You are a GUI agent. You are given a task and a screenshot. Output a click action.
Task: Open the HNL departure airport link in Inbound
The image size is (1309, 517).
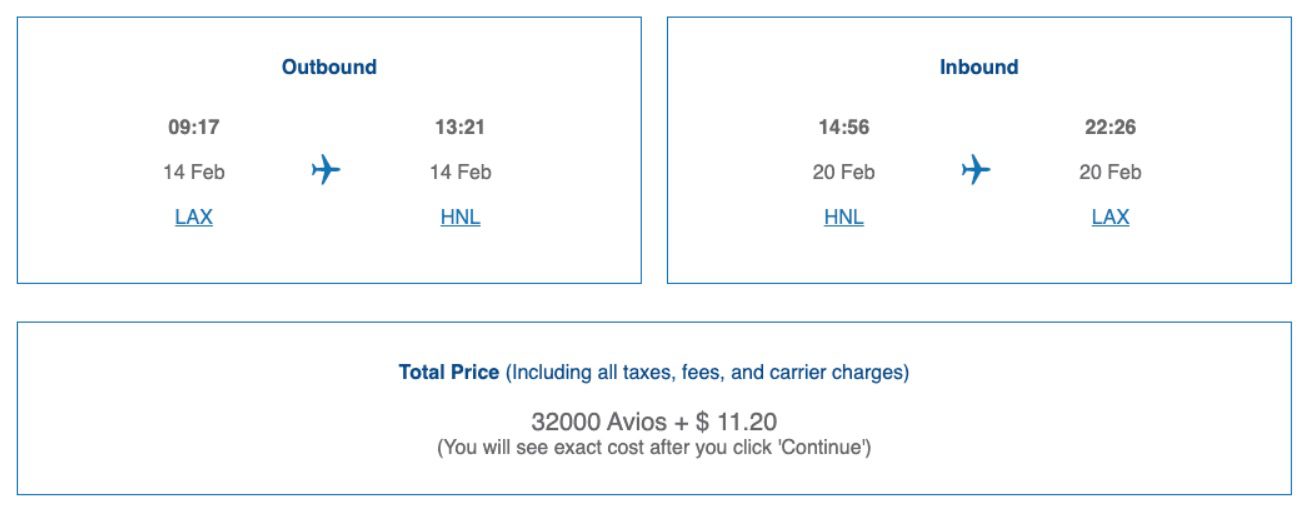pos(844,217)
